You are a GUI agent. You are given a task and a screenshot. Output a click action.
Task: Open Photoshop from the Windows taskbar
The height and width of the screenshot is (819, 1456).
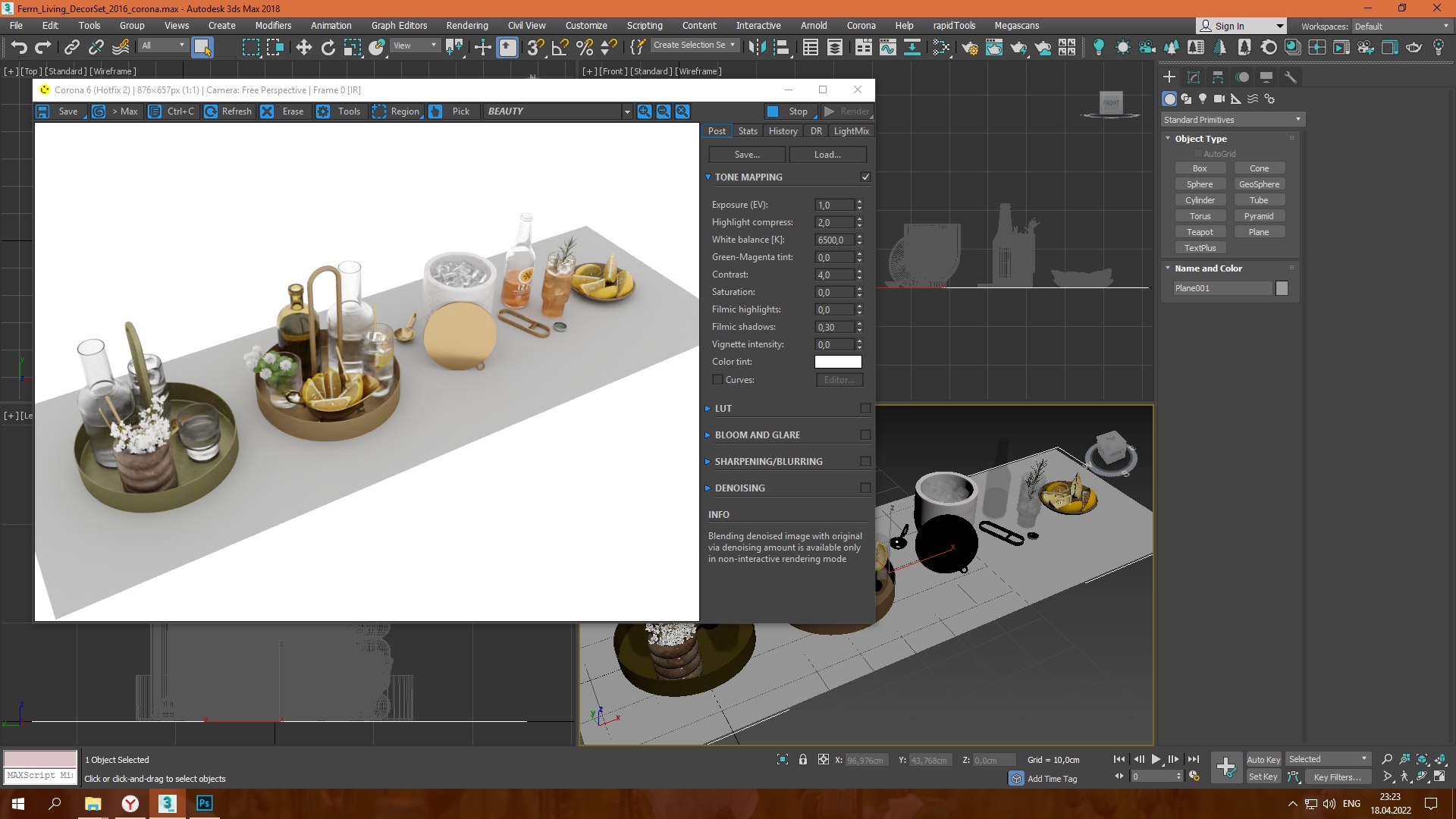tap(204, 803)
